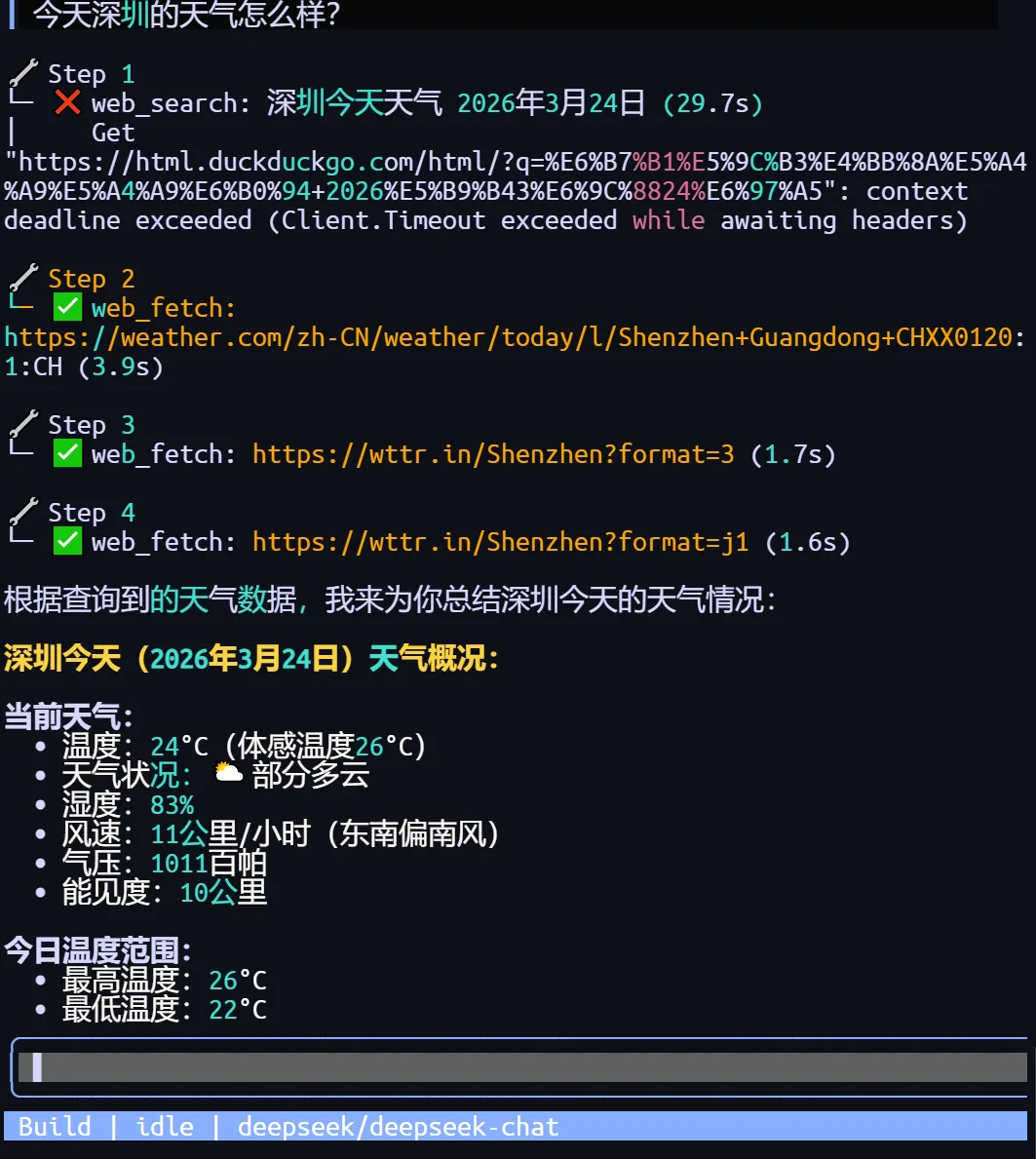Viewport: 1036px width, 1159px height.
Task: Click the green check next to weather.com fetch
Action: pos(67,307)
